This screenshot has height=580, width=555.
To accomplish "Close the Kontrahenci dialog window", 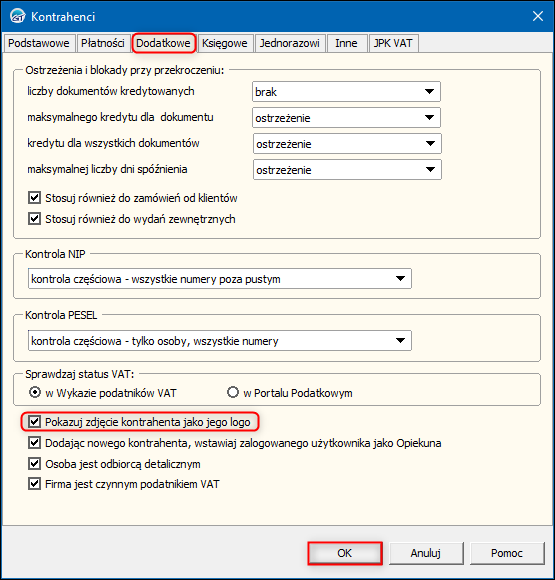I will (537, 16).
